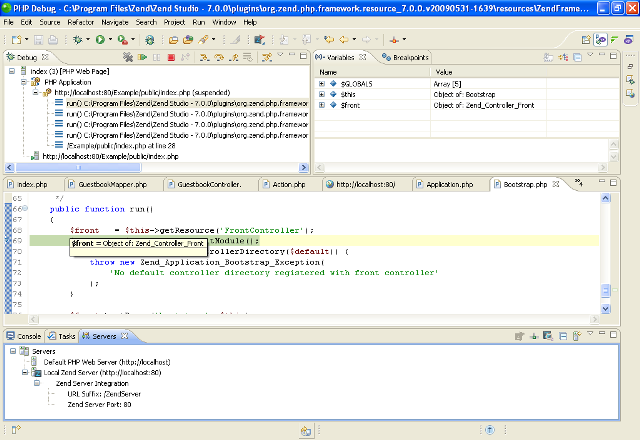Click the Step Return icon
This screenshot has height=440, width=640.
(233, 58)
